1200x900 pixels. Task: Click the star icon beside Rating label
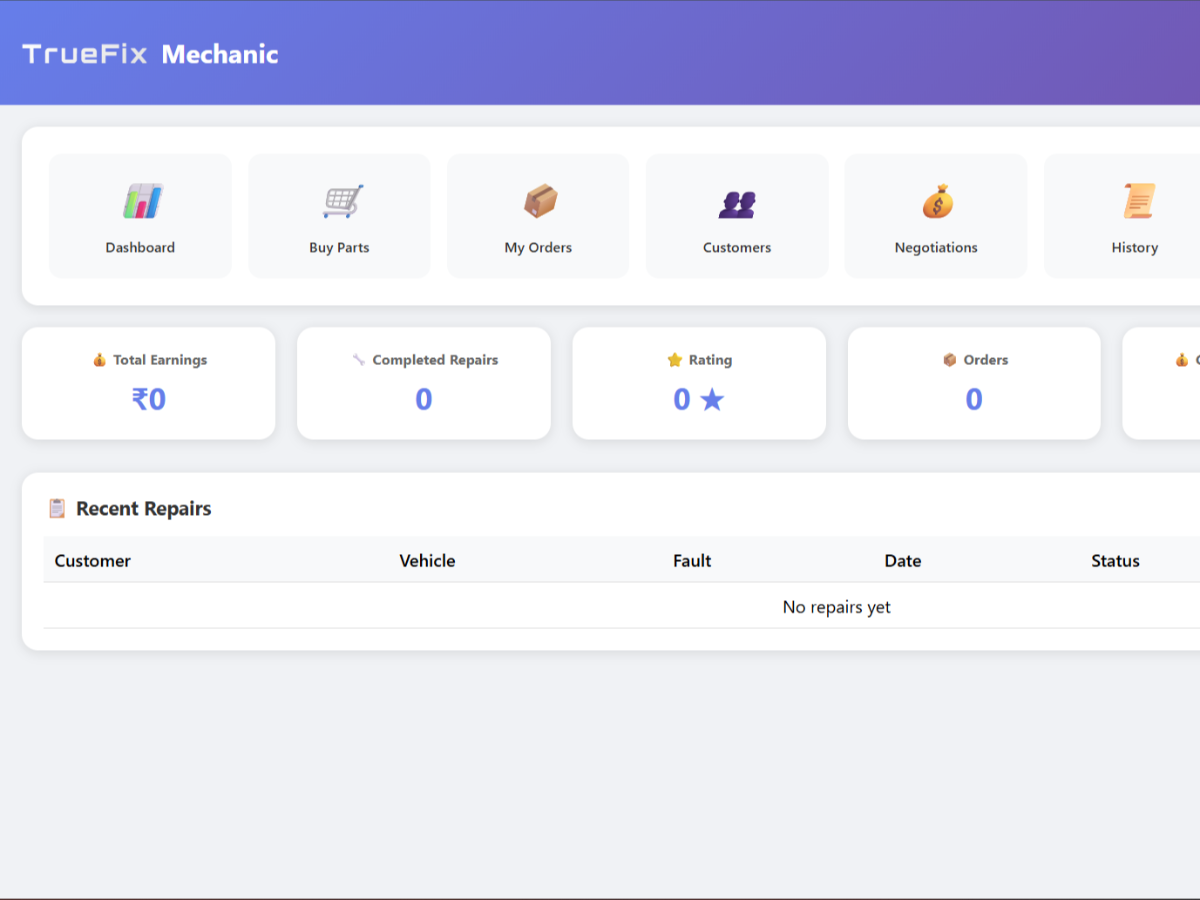(674, 360)
